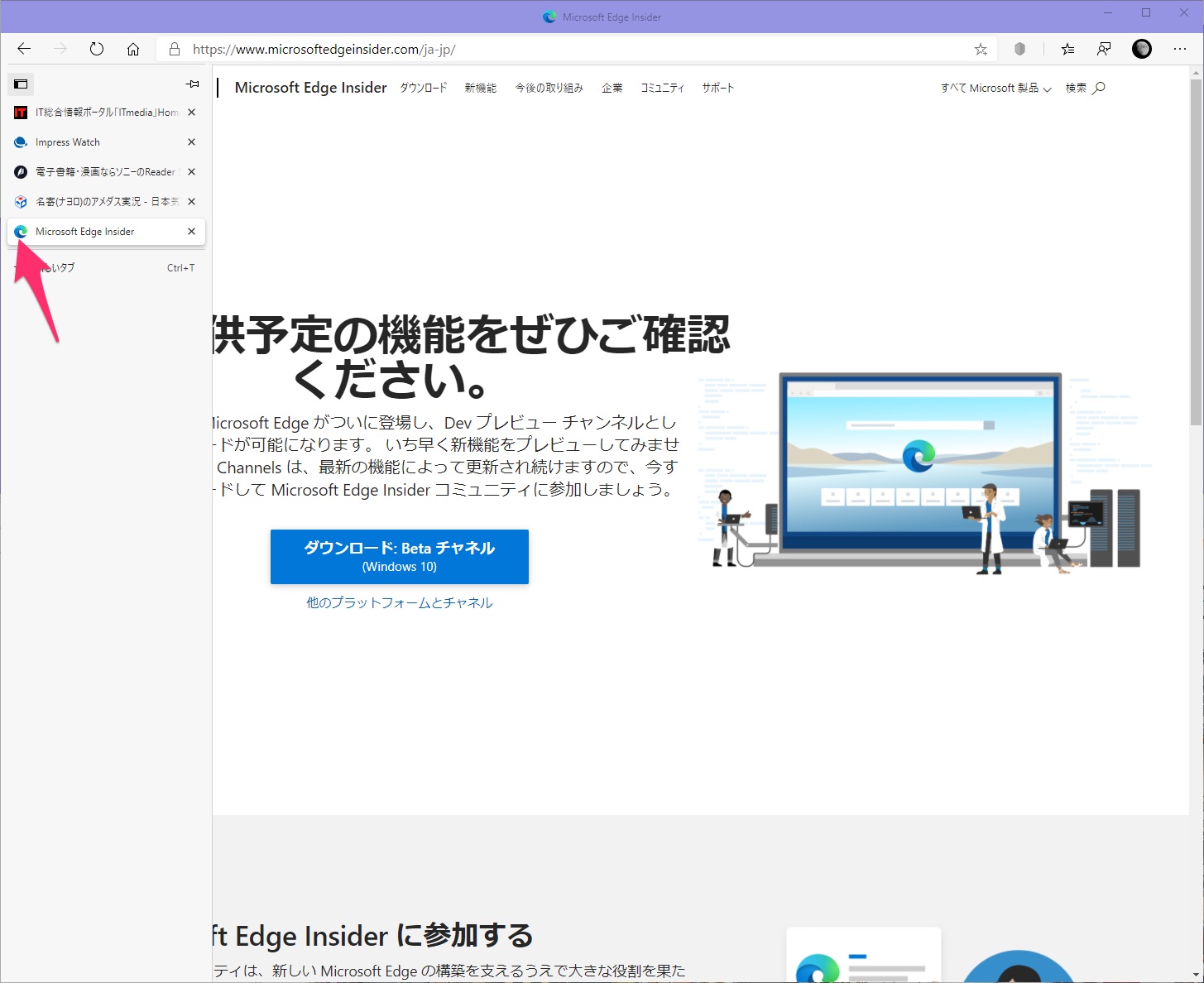This screenshot has height=983, width=1204.
Task: Open the サポート navigation item
Action: (x=718, y=88)
